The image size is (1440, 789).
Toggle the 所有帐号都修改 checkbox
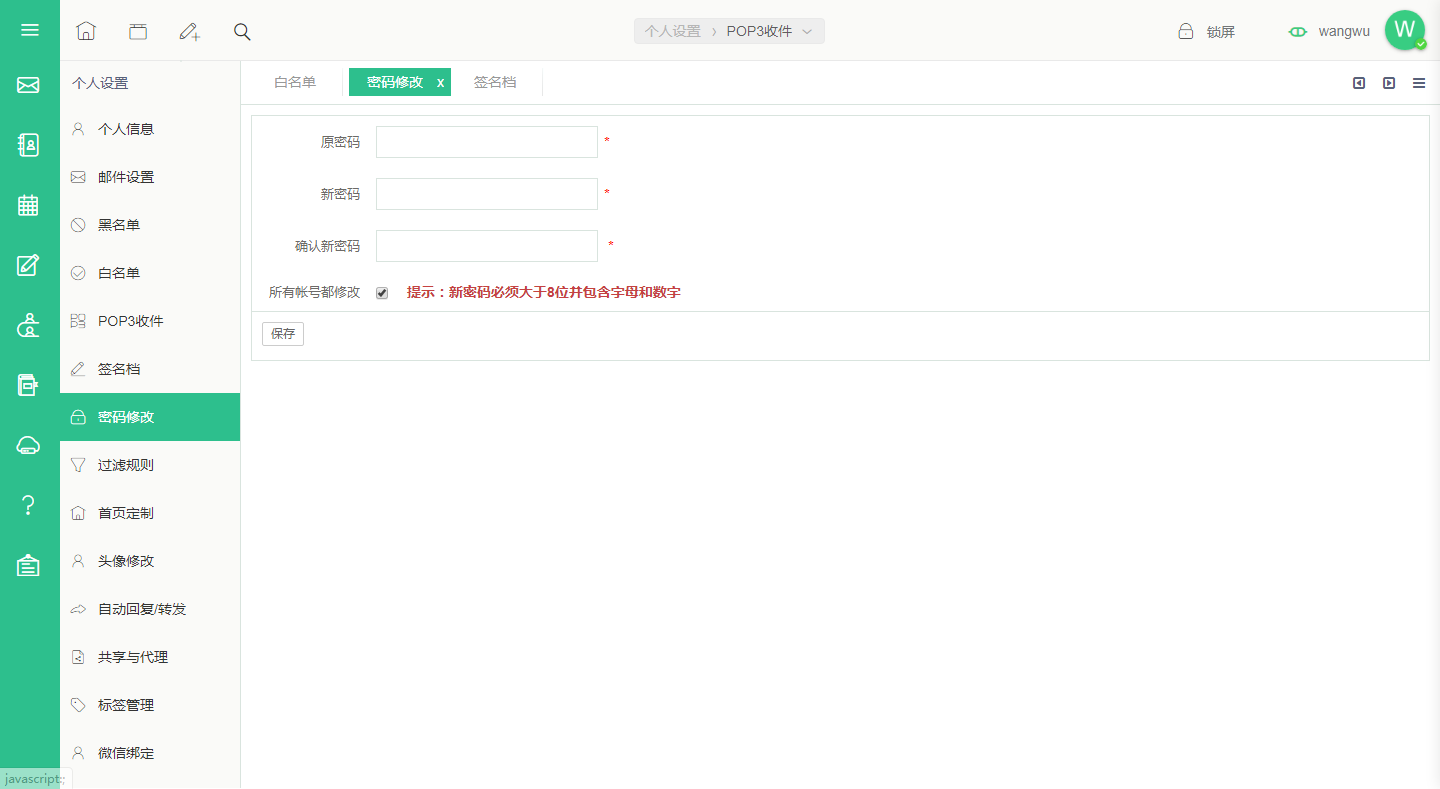click(382, 293)
